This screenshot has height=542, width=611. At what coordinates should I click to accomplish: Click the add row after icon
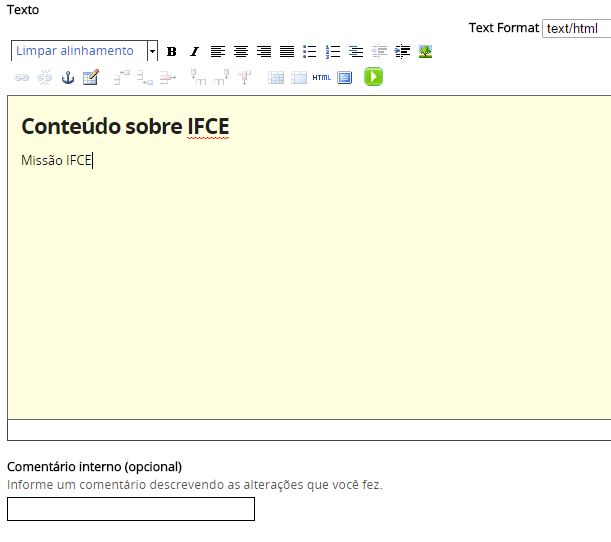[145, 78]
